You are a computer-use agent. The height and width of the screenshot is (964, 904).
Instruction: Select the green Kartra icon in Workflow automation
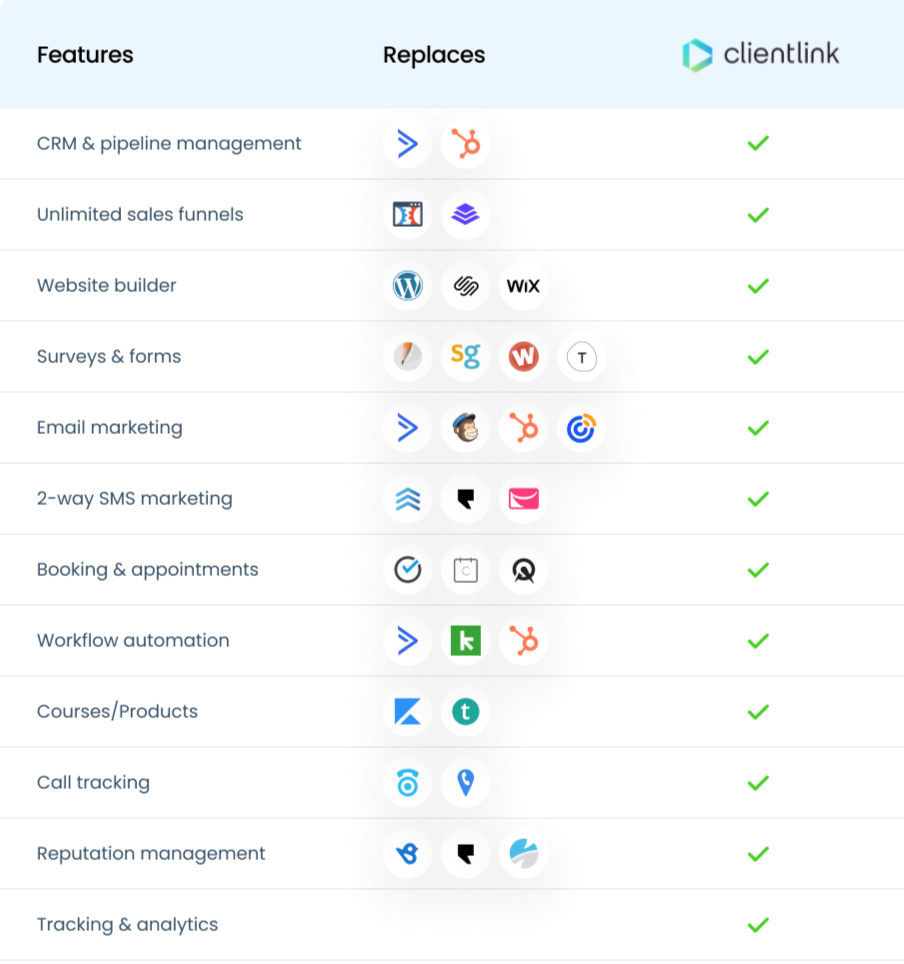[465, 641]
